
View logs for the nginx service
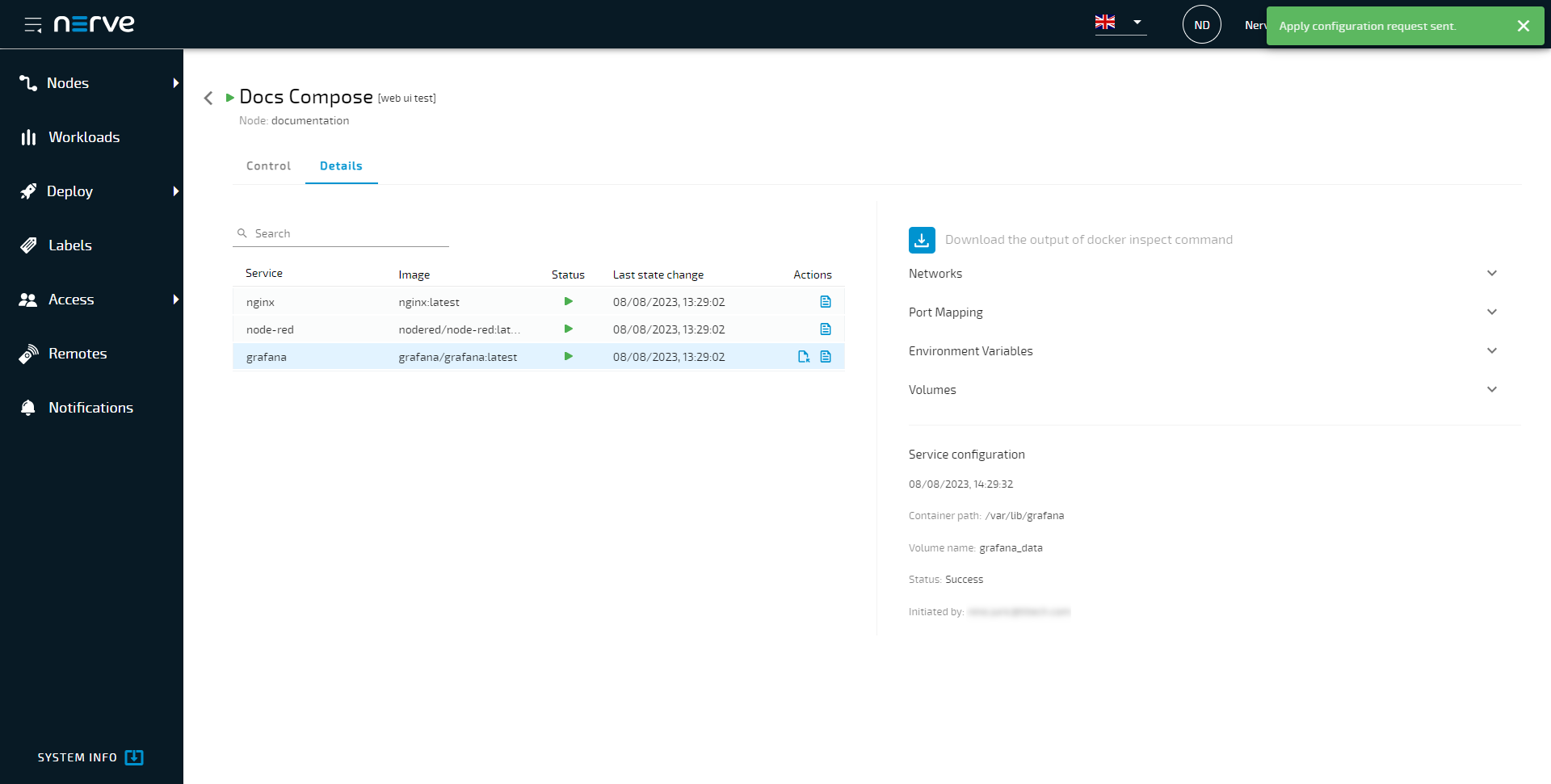[x=825, y=301]
